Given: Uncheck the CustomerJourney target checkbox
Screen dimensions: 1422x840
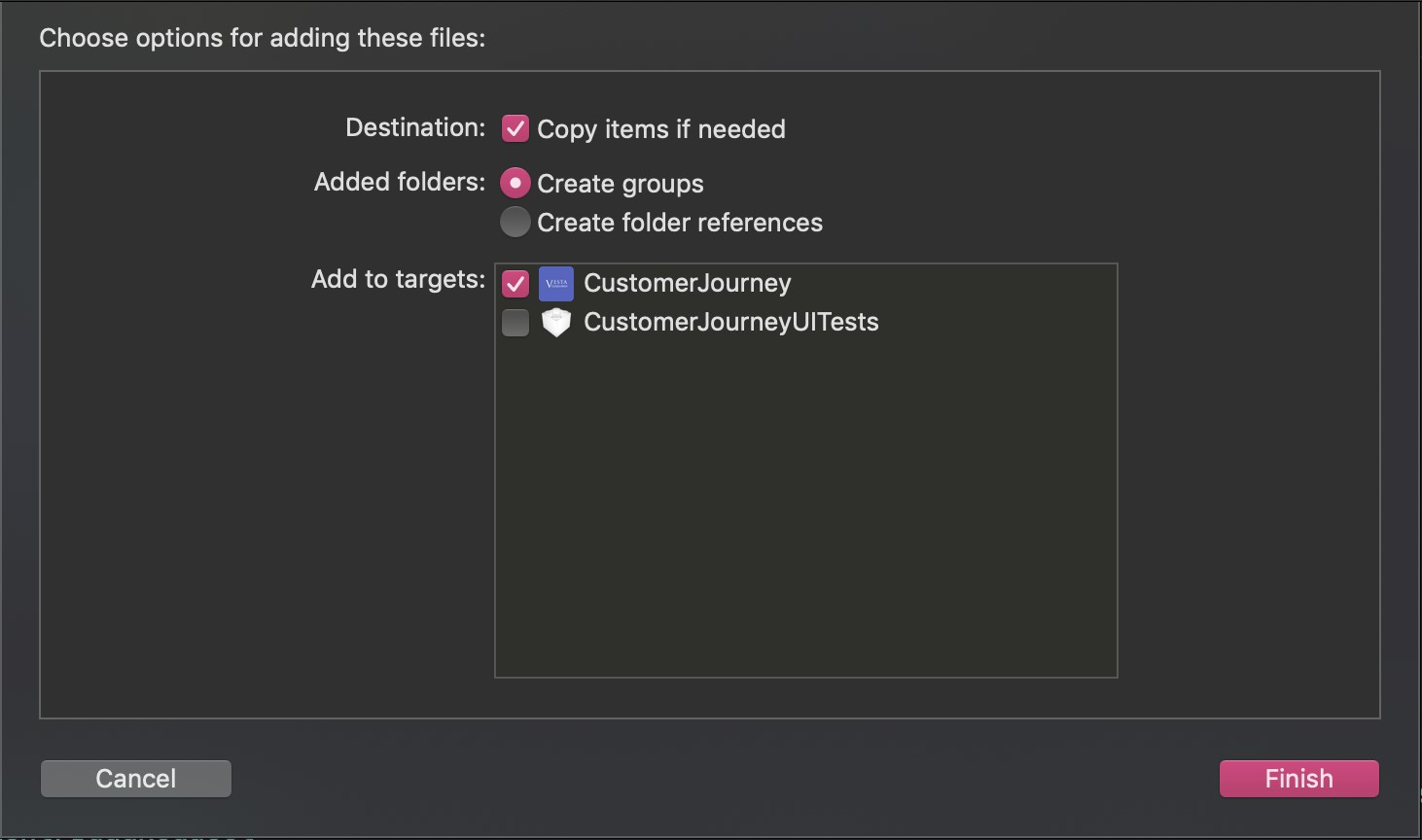Looking at the screenshot, I should pos(515,283).
